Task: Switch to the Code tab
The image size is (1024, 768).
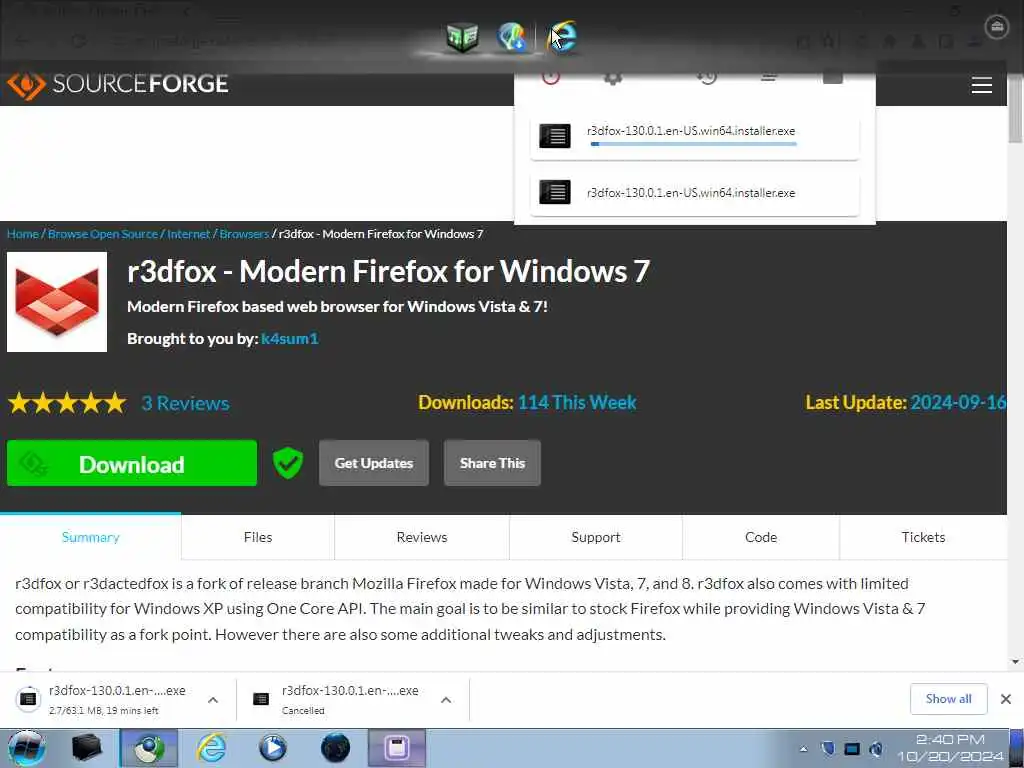Action: point(761,537)
